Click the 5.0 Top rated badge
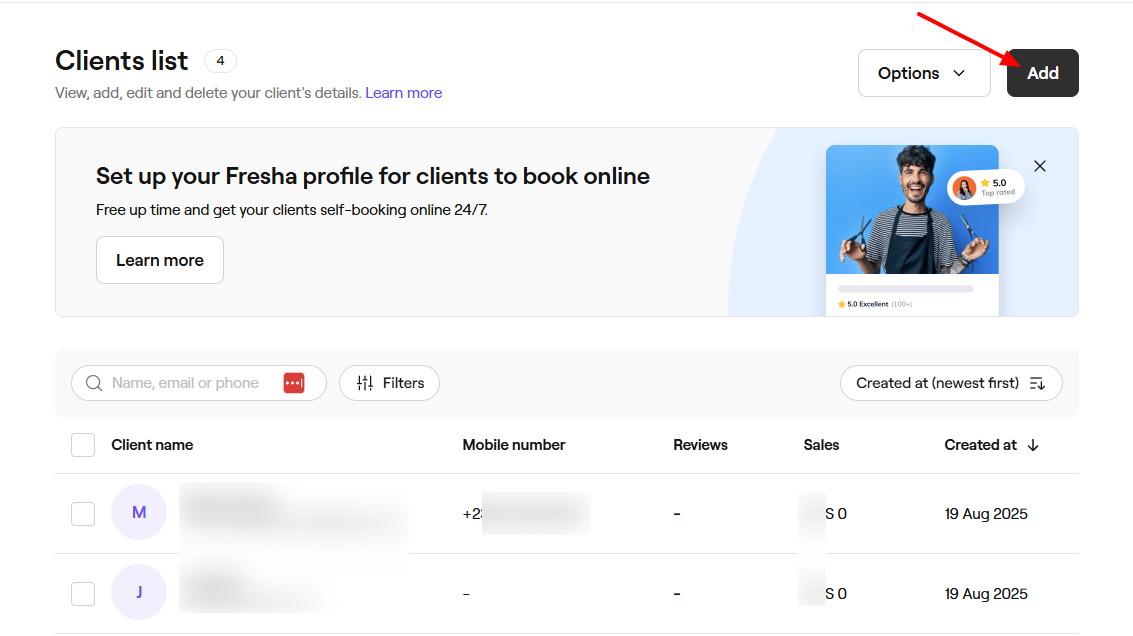Viewport: 1133px width, 636px height. click(x=986, y=187)
